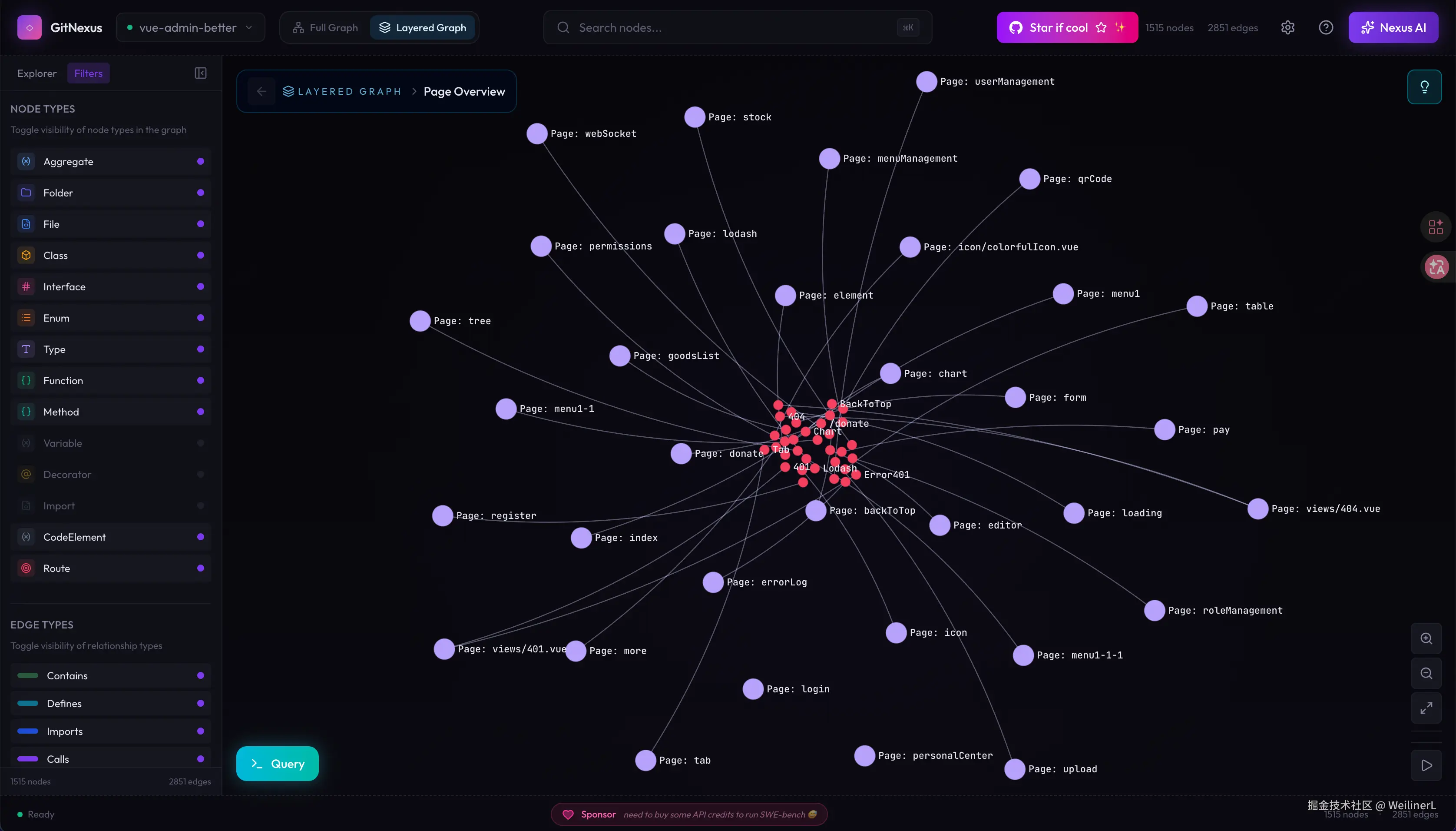Switch to the Filters tab
Screen dimensions: 1456x831
(x=89, y=73)
